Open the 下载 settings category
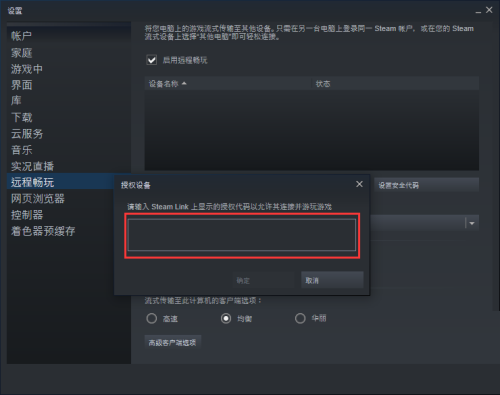This screenshot has height=395, width=500. 21,117
